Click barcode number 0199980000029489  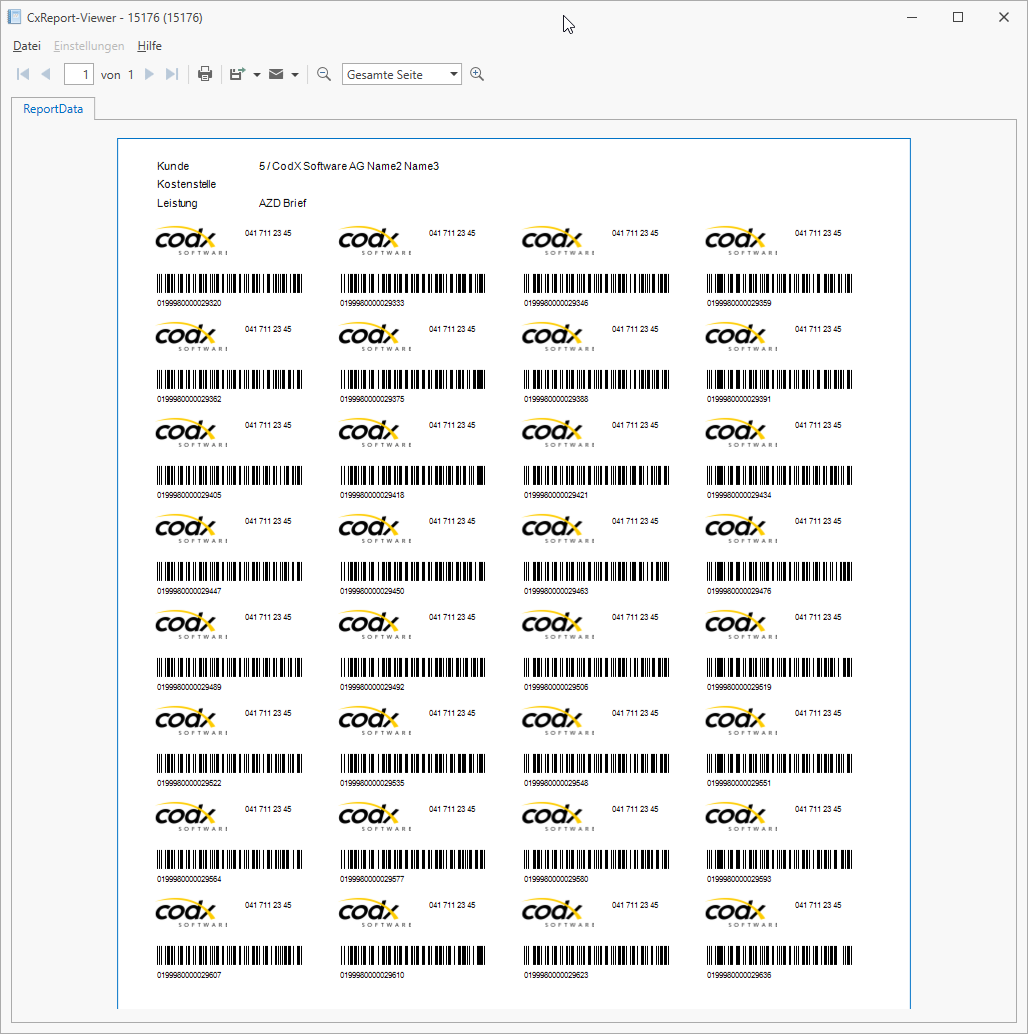pyautogui.click(x=189, y=687)
